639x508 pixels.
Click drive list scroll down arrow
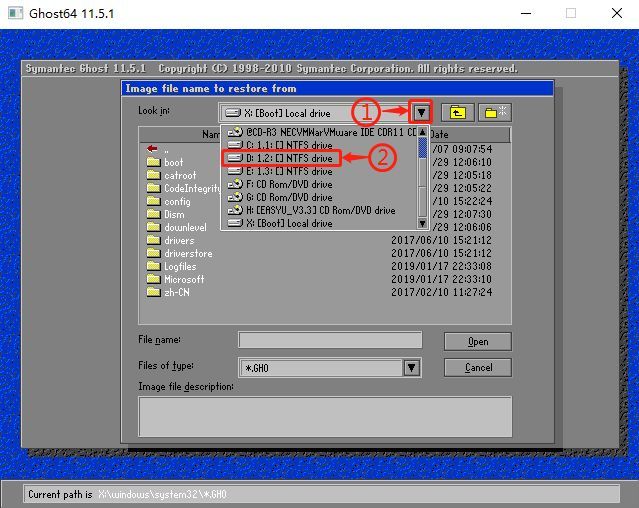click(423, 223)
